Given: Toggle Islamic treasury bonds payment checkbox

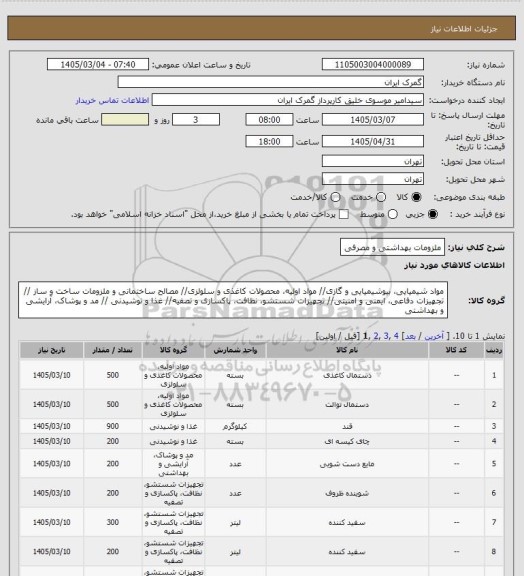Looking at the screenshot, I should [x=344, y=214].
